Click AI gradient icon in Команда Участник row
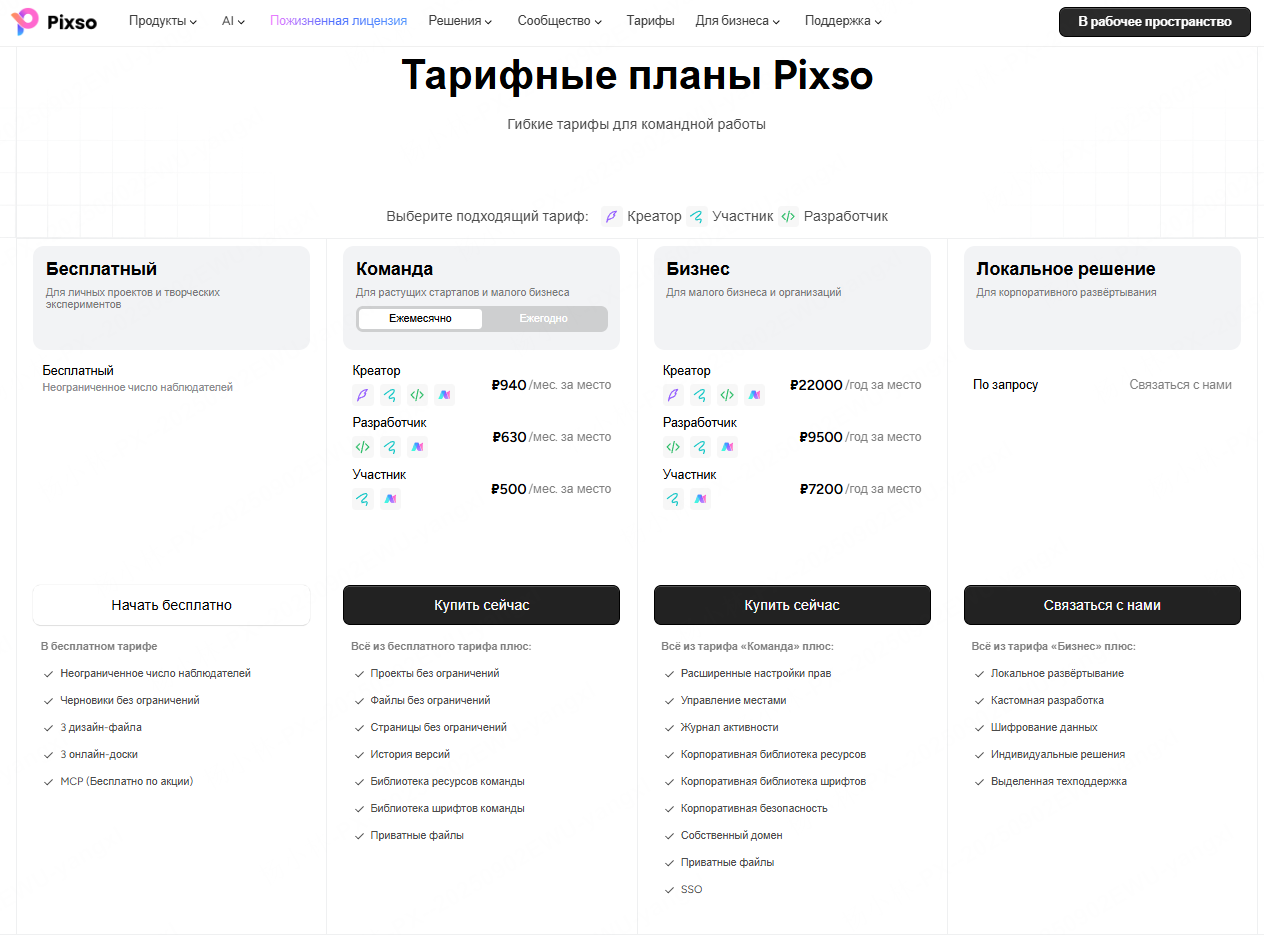 390,498
